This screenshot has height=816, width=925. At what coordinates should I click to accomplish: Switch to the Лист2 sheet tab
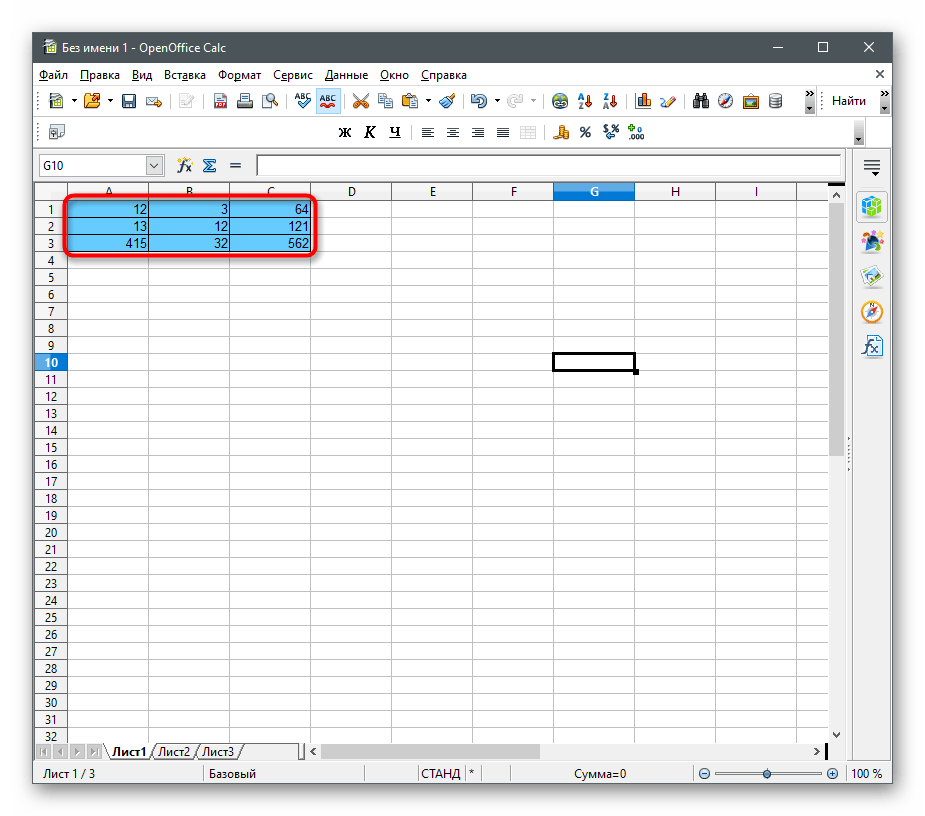pos(174,752)
